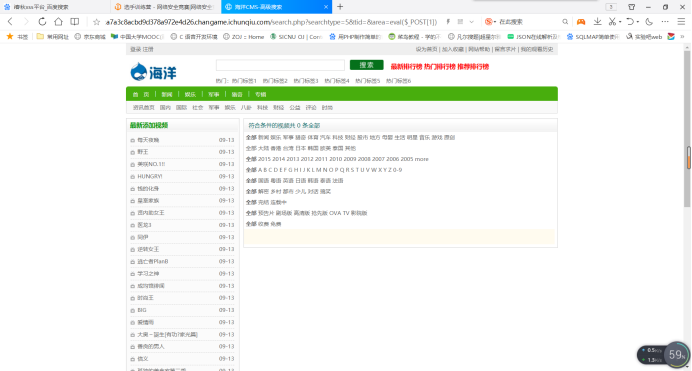
Task: Click the orange star bookmarks icon
Action: pyautogui.click(x=10, y=37)
